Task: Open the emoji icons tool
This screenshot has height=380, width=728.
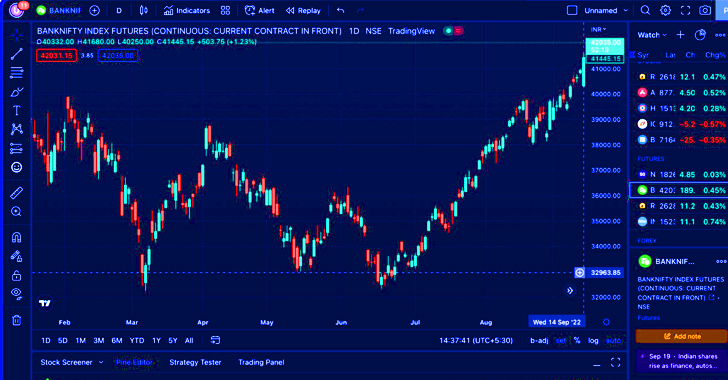Action: click(x=17, y=167)
